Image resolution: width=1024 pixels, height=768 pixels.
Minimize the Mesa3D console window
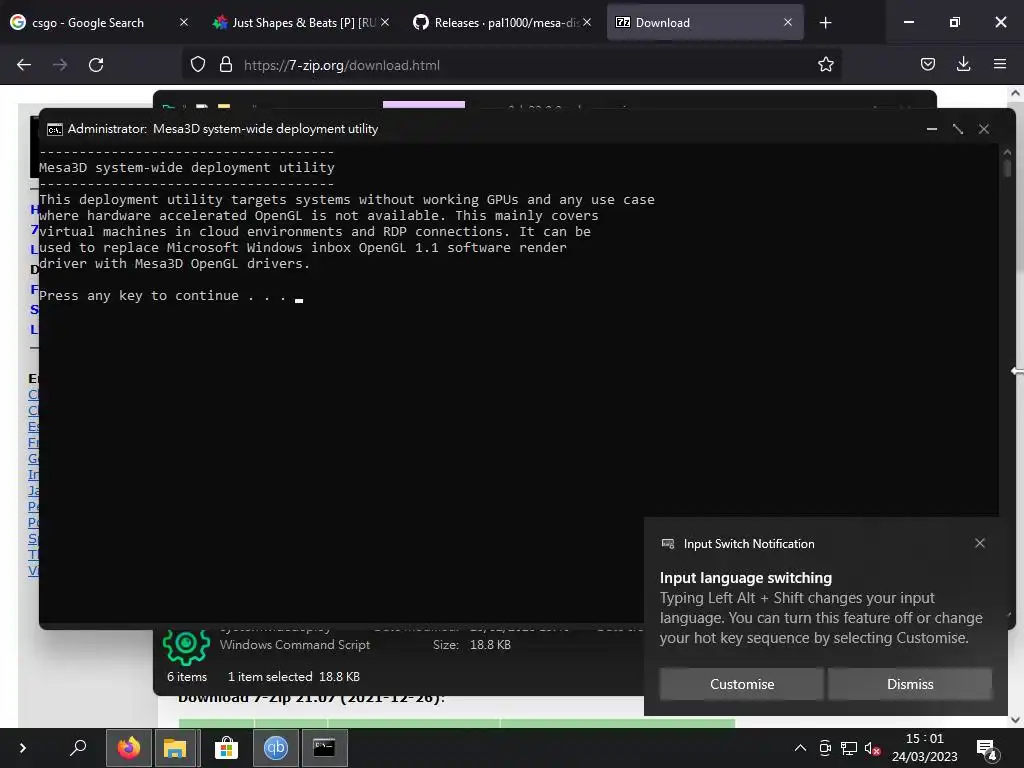(932, 129)
